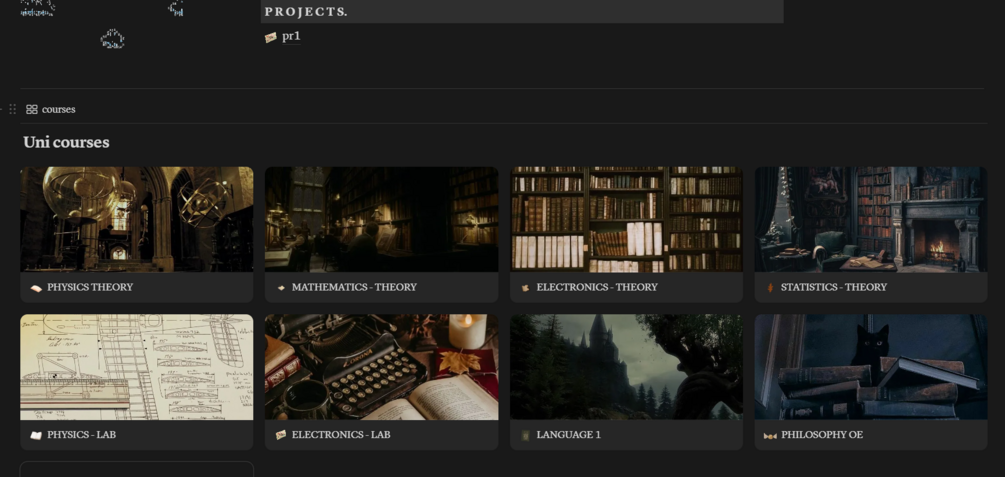Switch to the courses view tab

point(51,110)
